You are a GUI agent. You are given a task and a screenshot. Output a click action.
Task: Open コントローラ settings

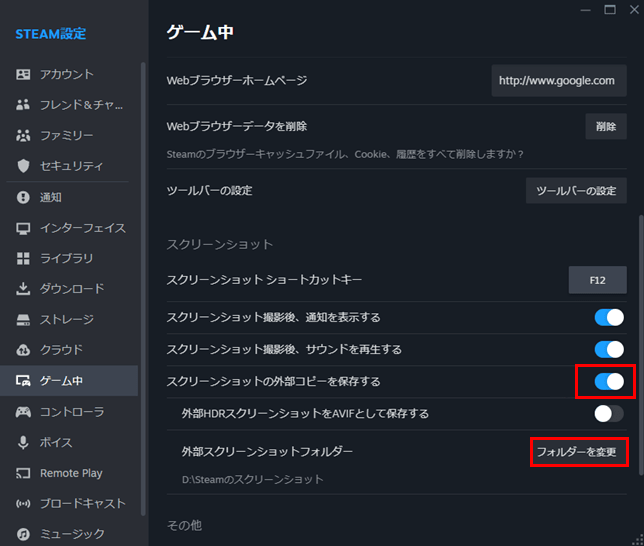pyautogui.click(x=69, y=412)
